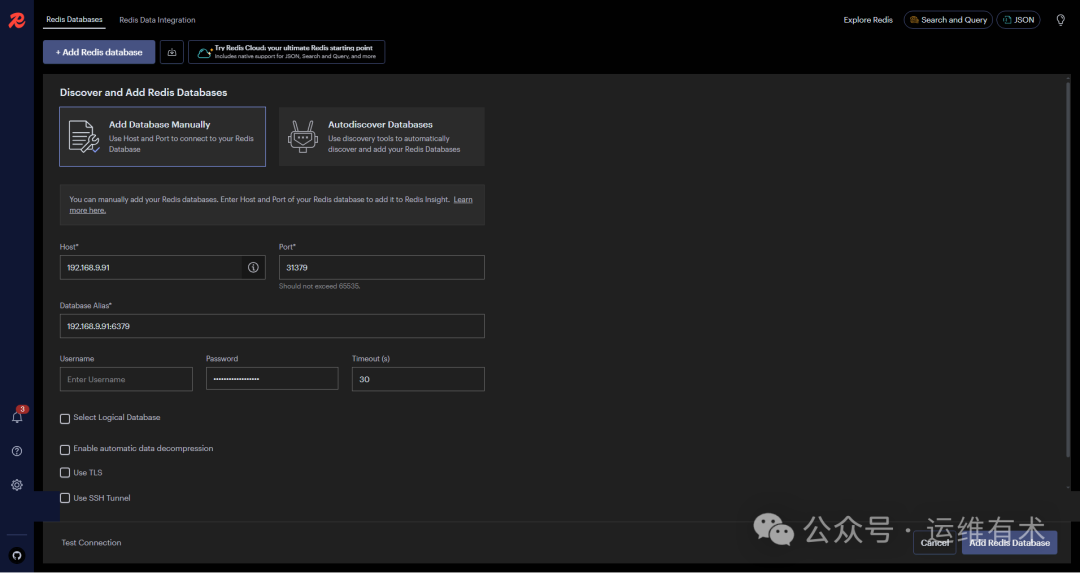Open the Try Redis Cloud banner

point(287,52)
